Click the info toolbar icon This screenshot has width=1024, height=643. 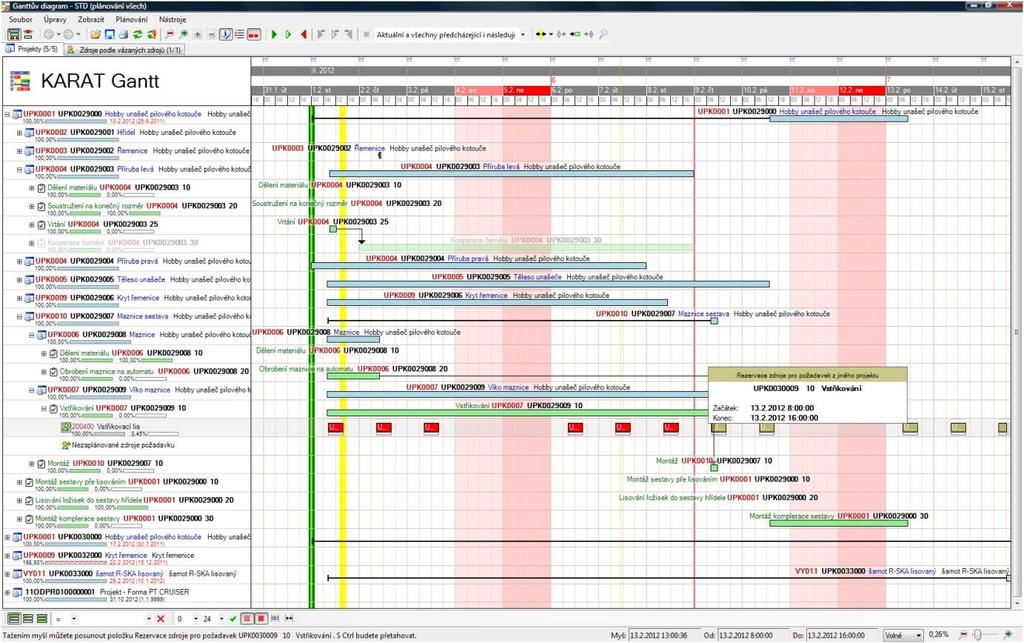[x=226, y=34]
